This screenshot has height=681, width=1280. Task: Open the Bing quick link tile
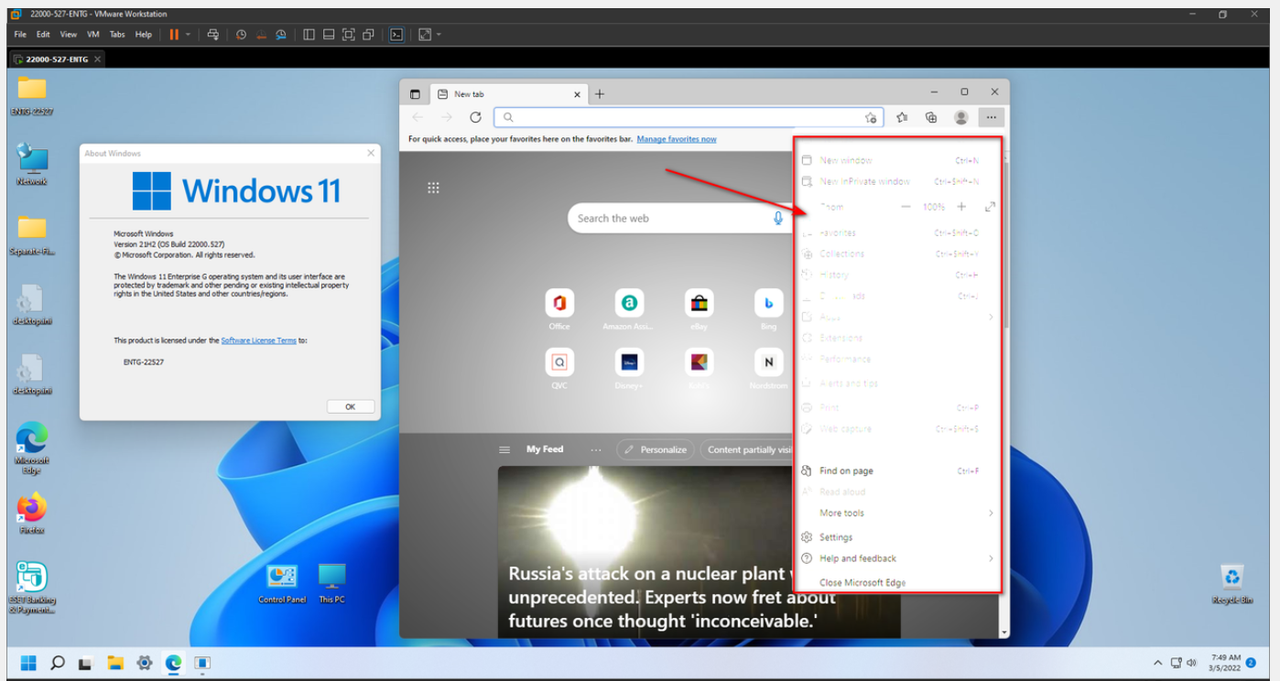coord(769,303)
